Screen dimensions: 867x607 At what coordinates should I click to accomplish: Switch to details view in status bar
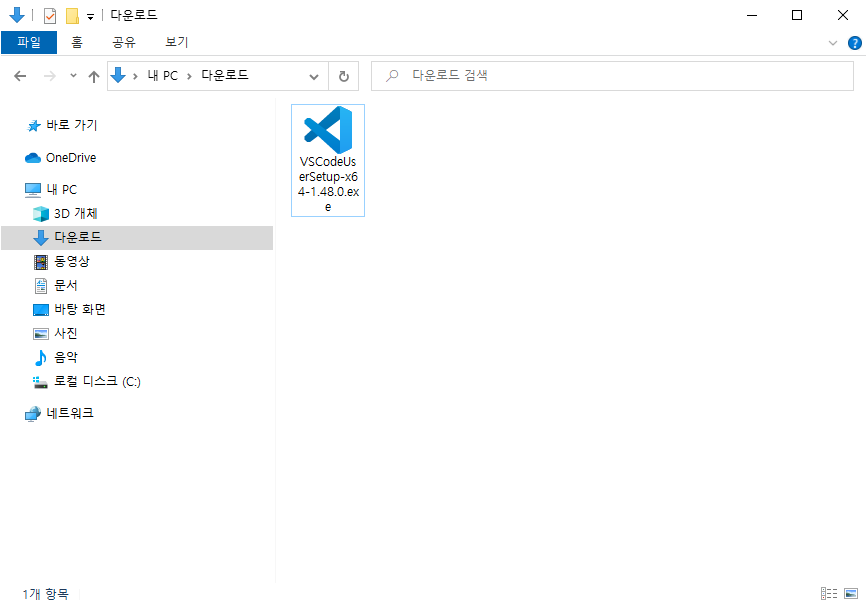tap(828, 594)
